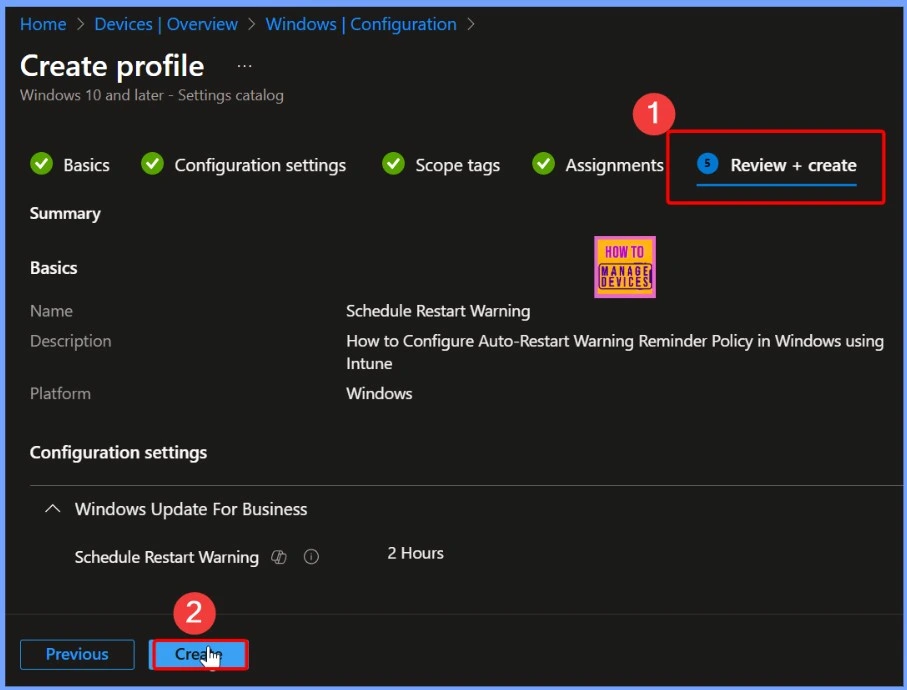
Task: Click the red number 2 badge
Action: [194, 613]
